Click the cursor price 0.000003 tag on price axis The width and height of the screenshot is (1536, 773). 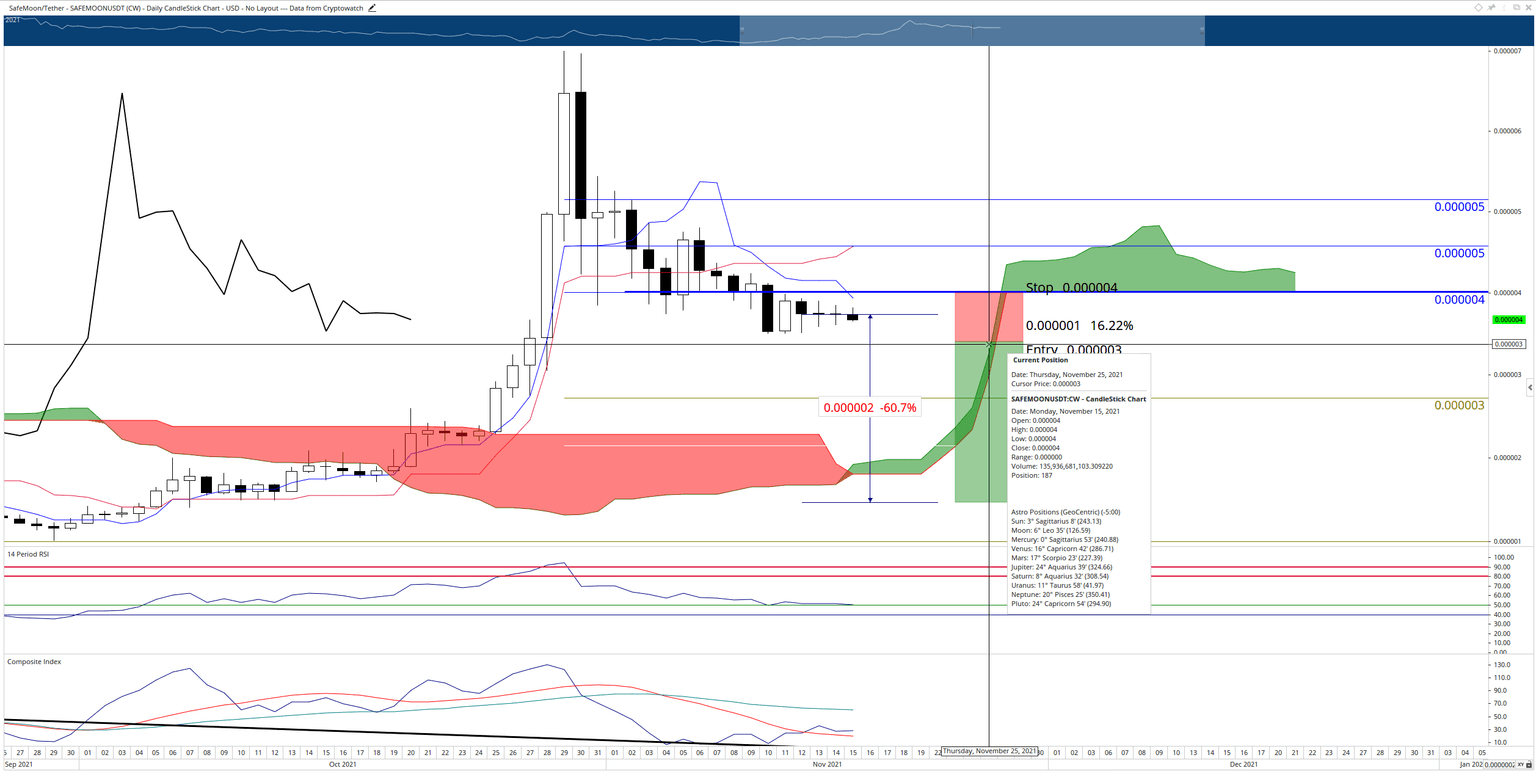1508,344
